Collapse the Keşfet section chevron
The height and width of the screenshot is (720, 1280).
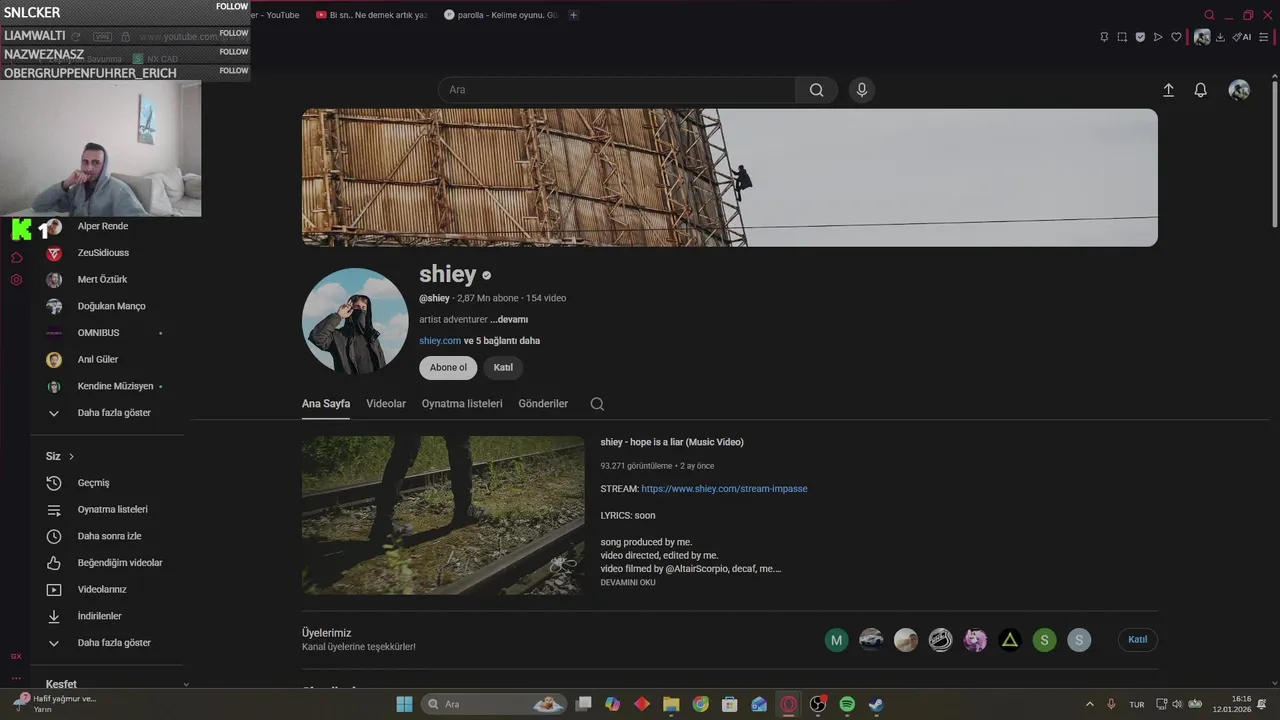tap(186, 685)
